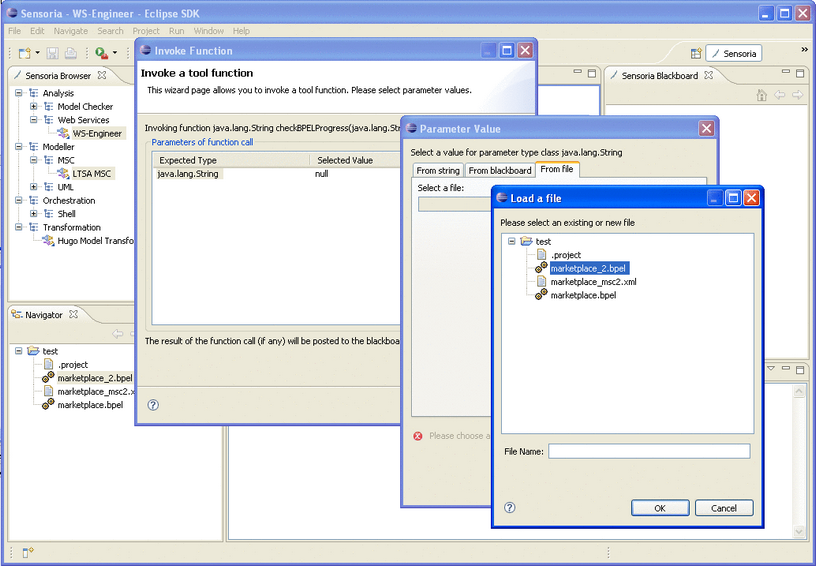Select marketplace_2.bpel in Load a file dialog
Screen dimensions: 816x566
(589, 268)
